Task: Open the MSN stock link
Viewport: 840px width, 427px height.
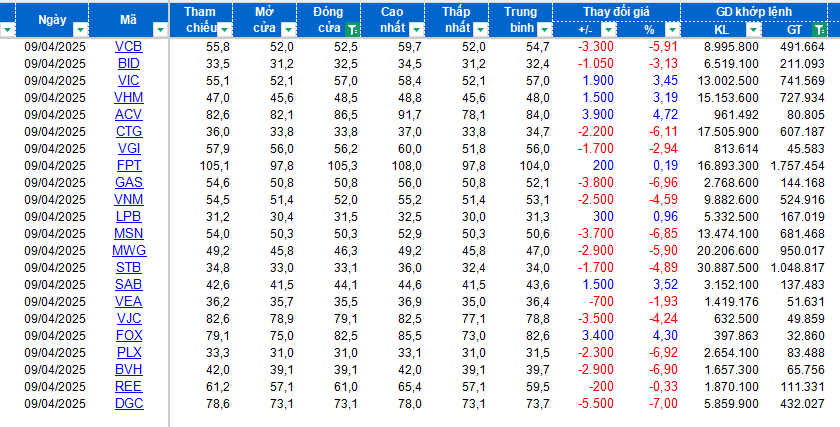Action: (129, 234)
